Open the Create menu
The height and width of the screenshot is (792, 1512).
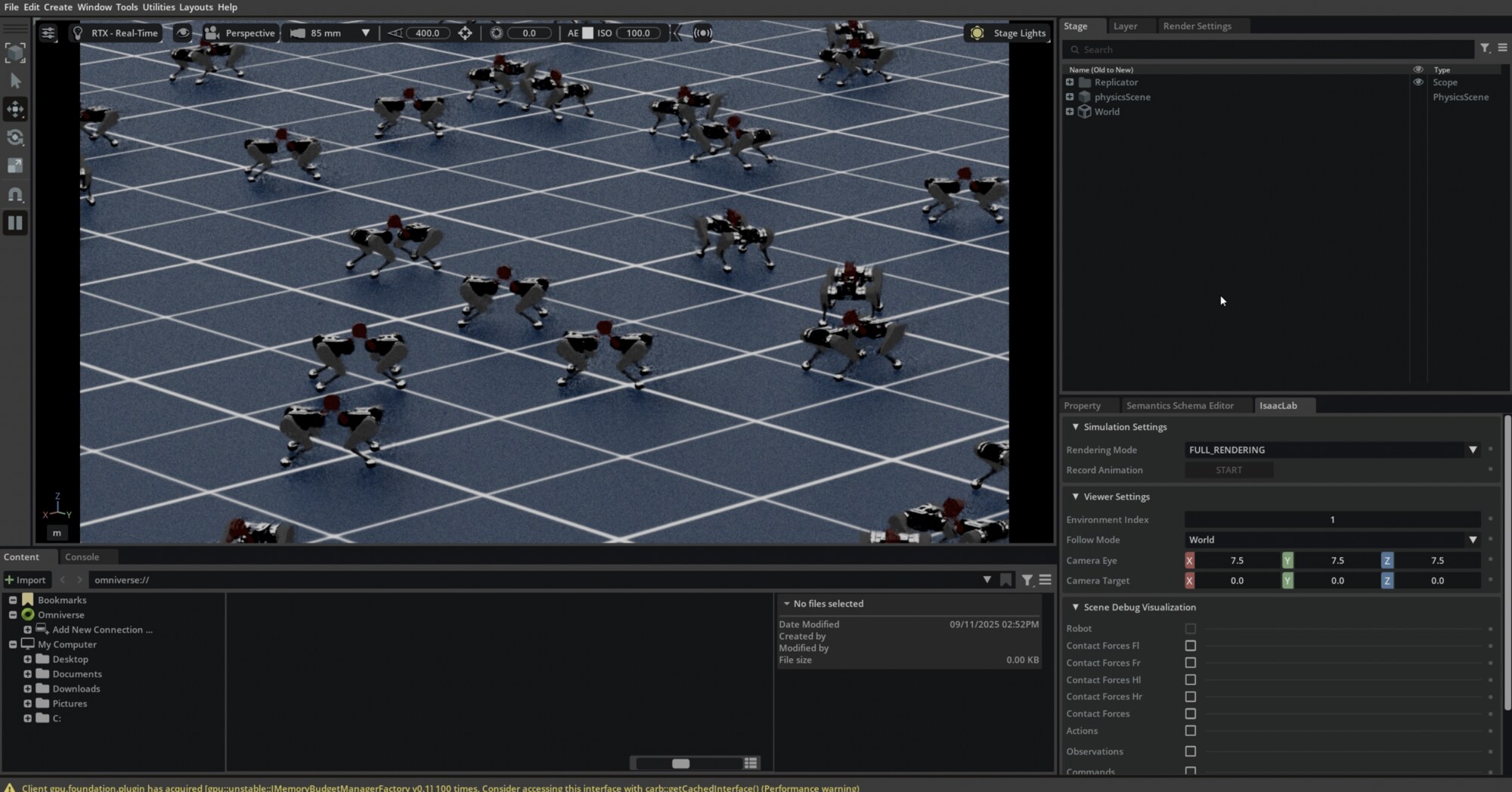[x=58, y=7]
